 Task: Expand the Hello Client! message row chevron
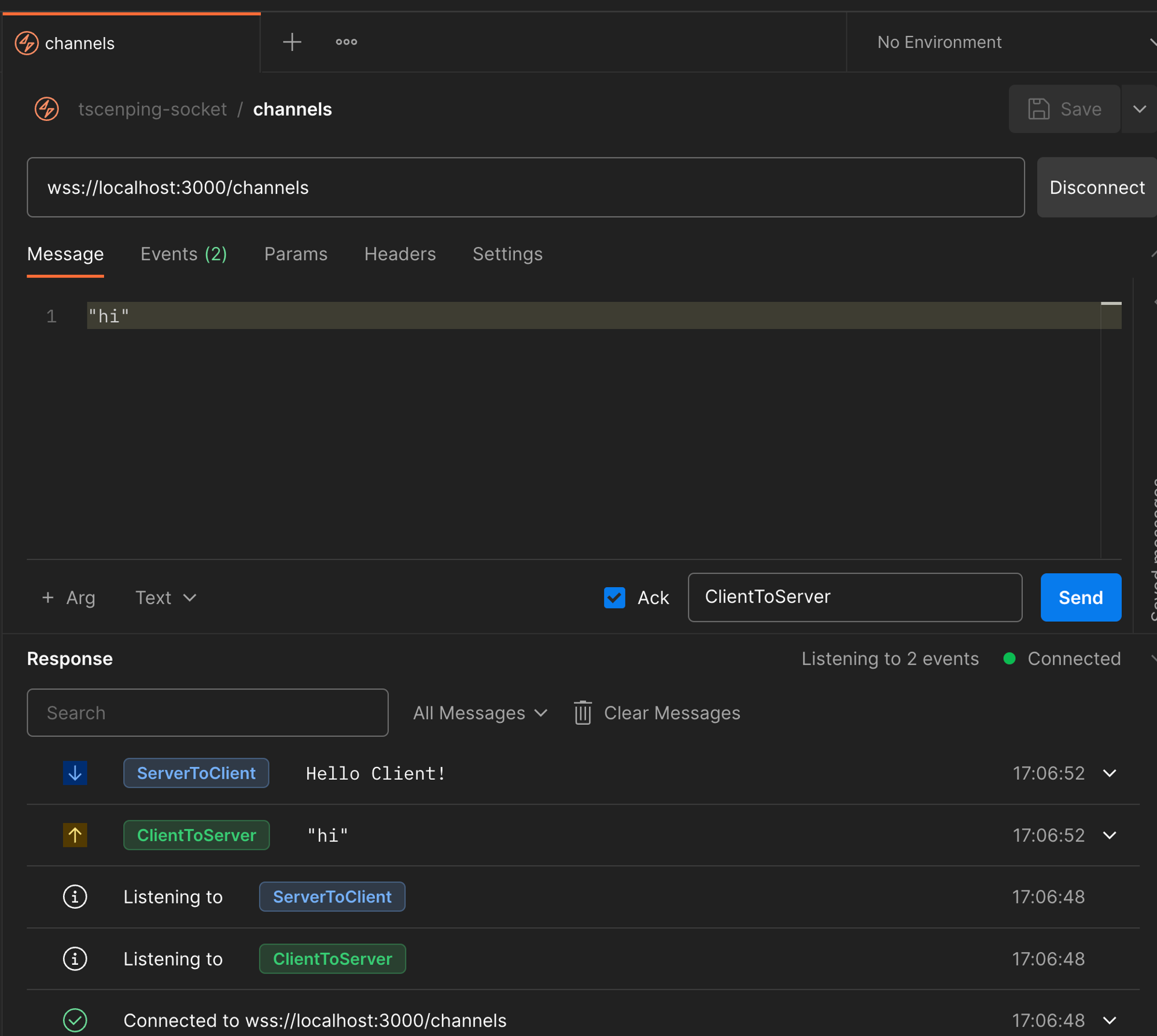1109,773
